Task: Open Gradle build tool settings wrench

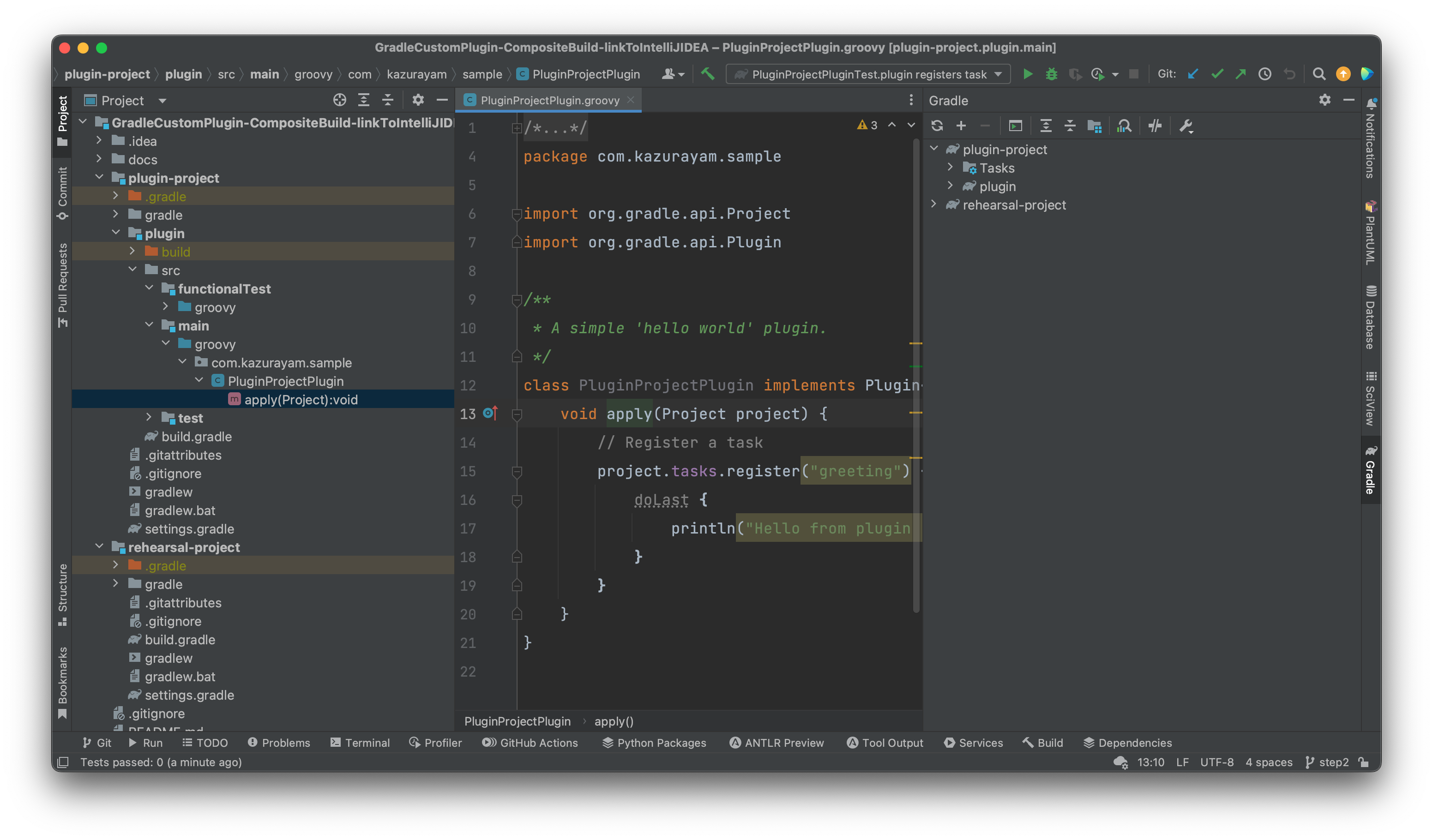Action: (x=1186, y=126)
